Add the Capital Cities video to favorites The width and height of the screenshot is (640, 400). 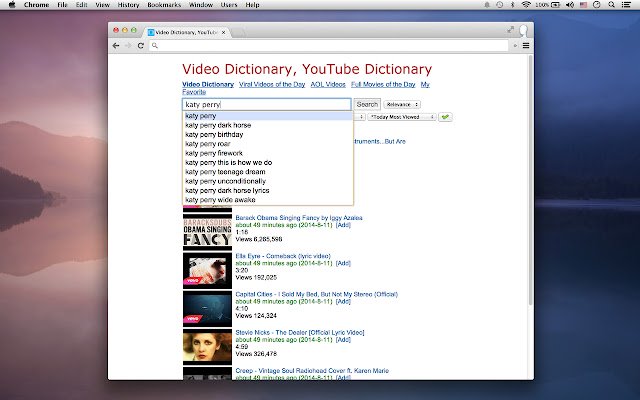[343, 302]
